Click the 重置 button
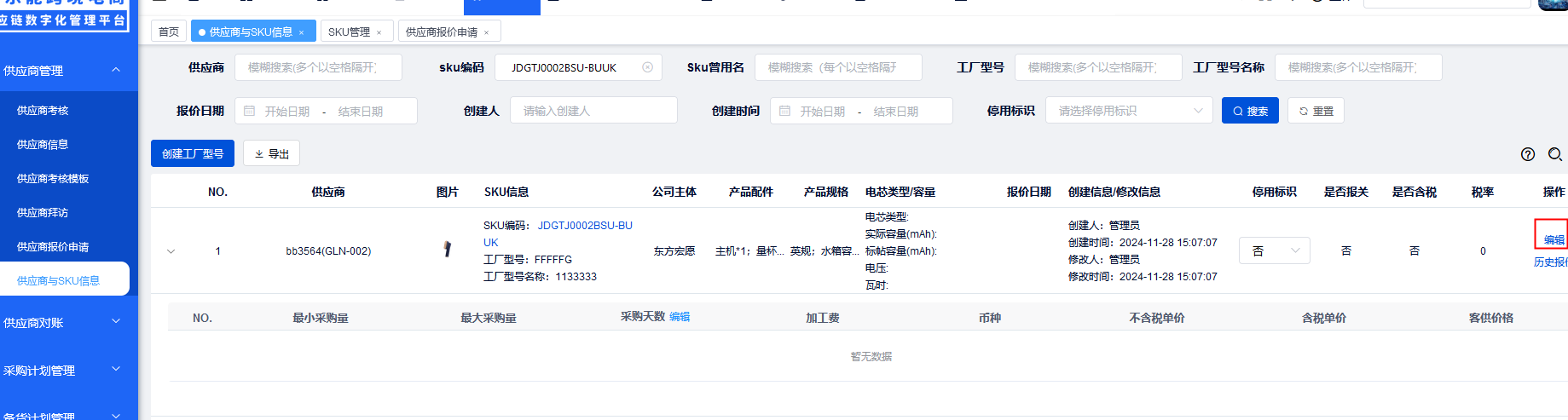 [x=1316, y=111]
